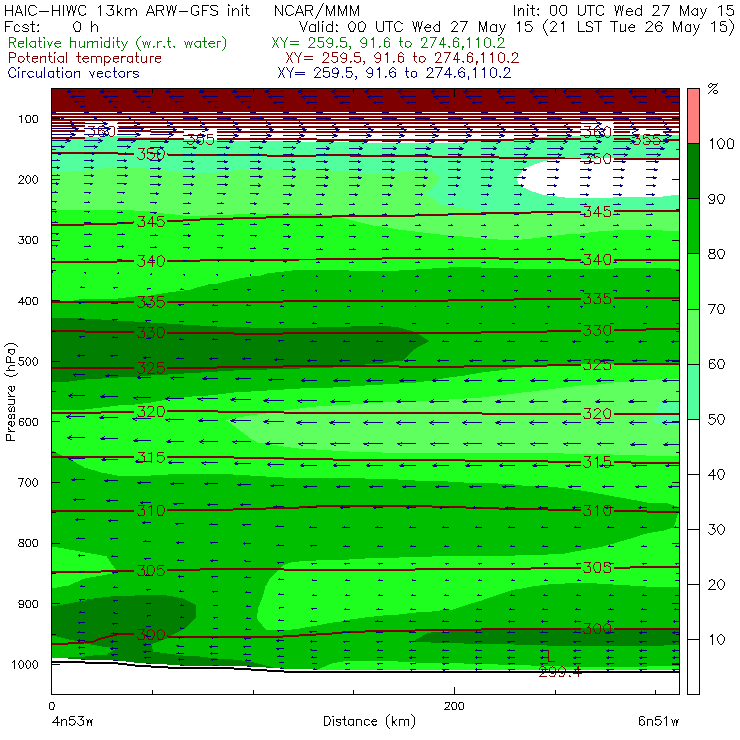Screen dimensions: 740x740
Task: Click the '10' colorbar tick label
Action: pos(716,640)
